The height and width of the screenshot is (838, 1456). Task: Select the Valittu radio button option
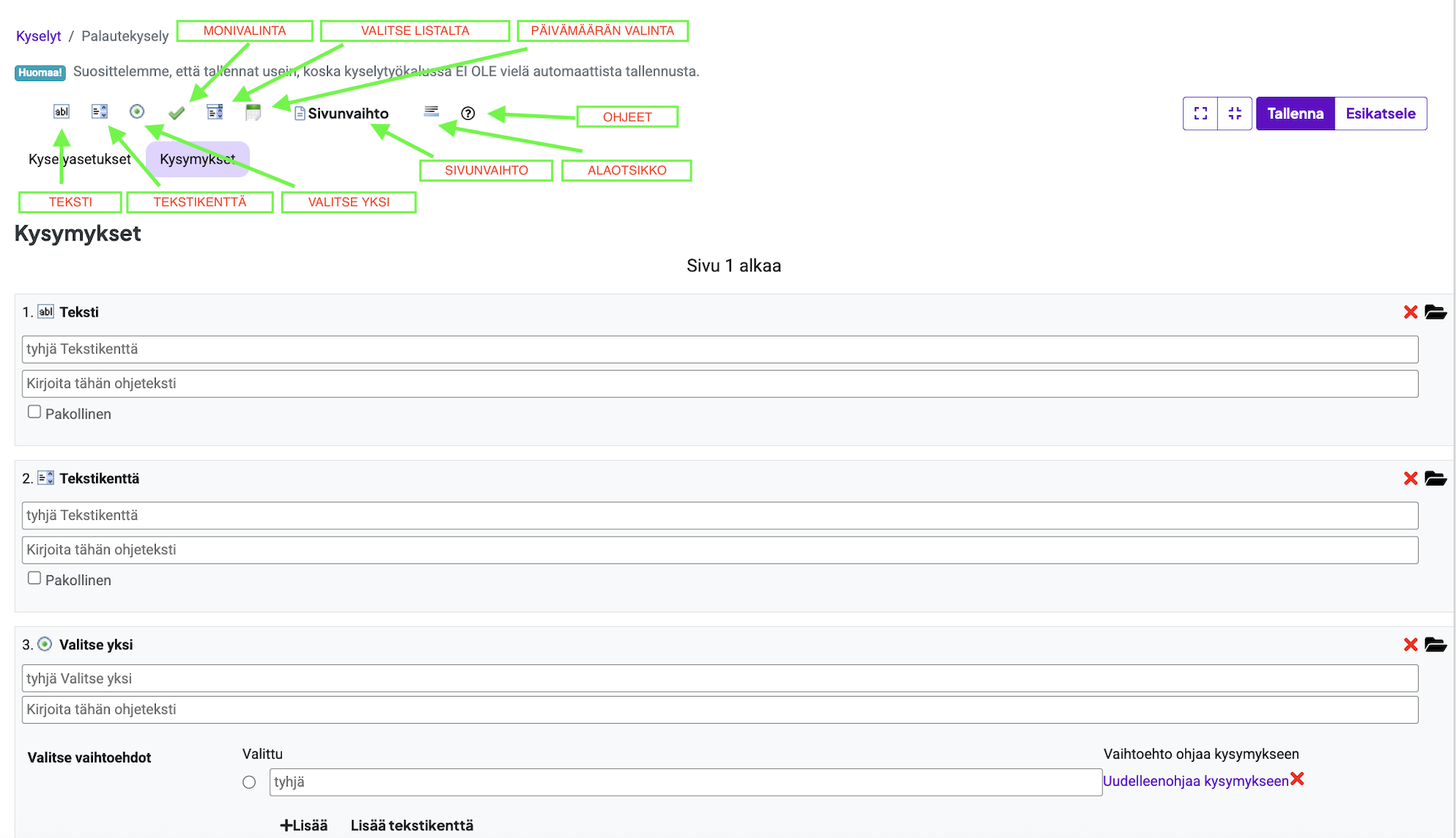pyautogui.click(x=249, y=782)
